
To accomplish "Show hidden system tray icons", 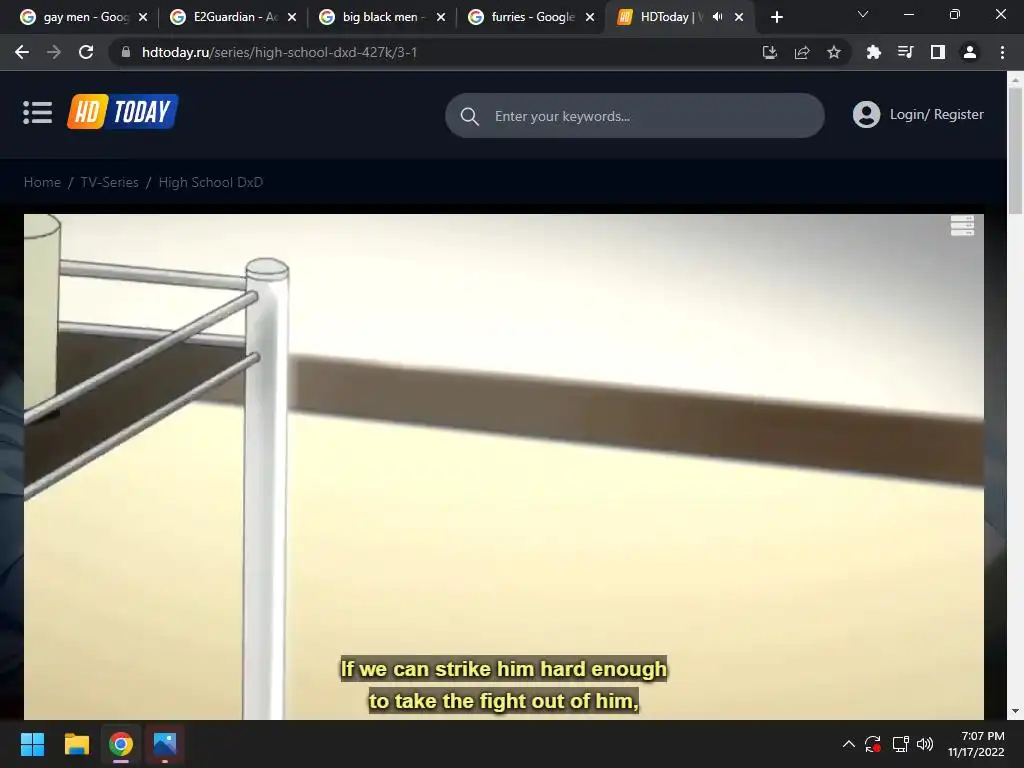I will tap(848, 744).
